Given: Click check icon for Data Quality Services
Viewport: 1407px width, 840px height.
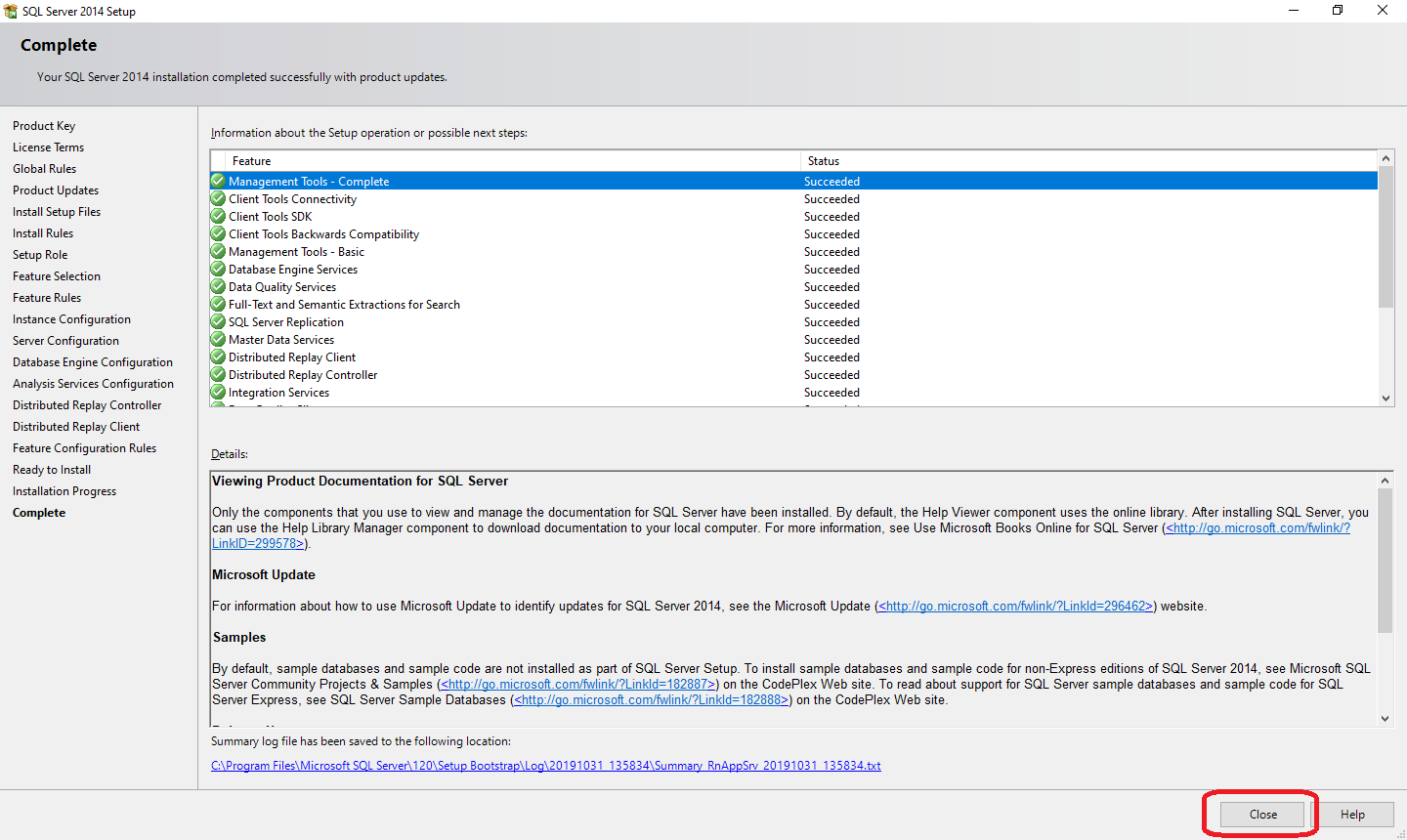Looking at the screenshot, I should (x=218, y=286).
